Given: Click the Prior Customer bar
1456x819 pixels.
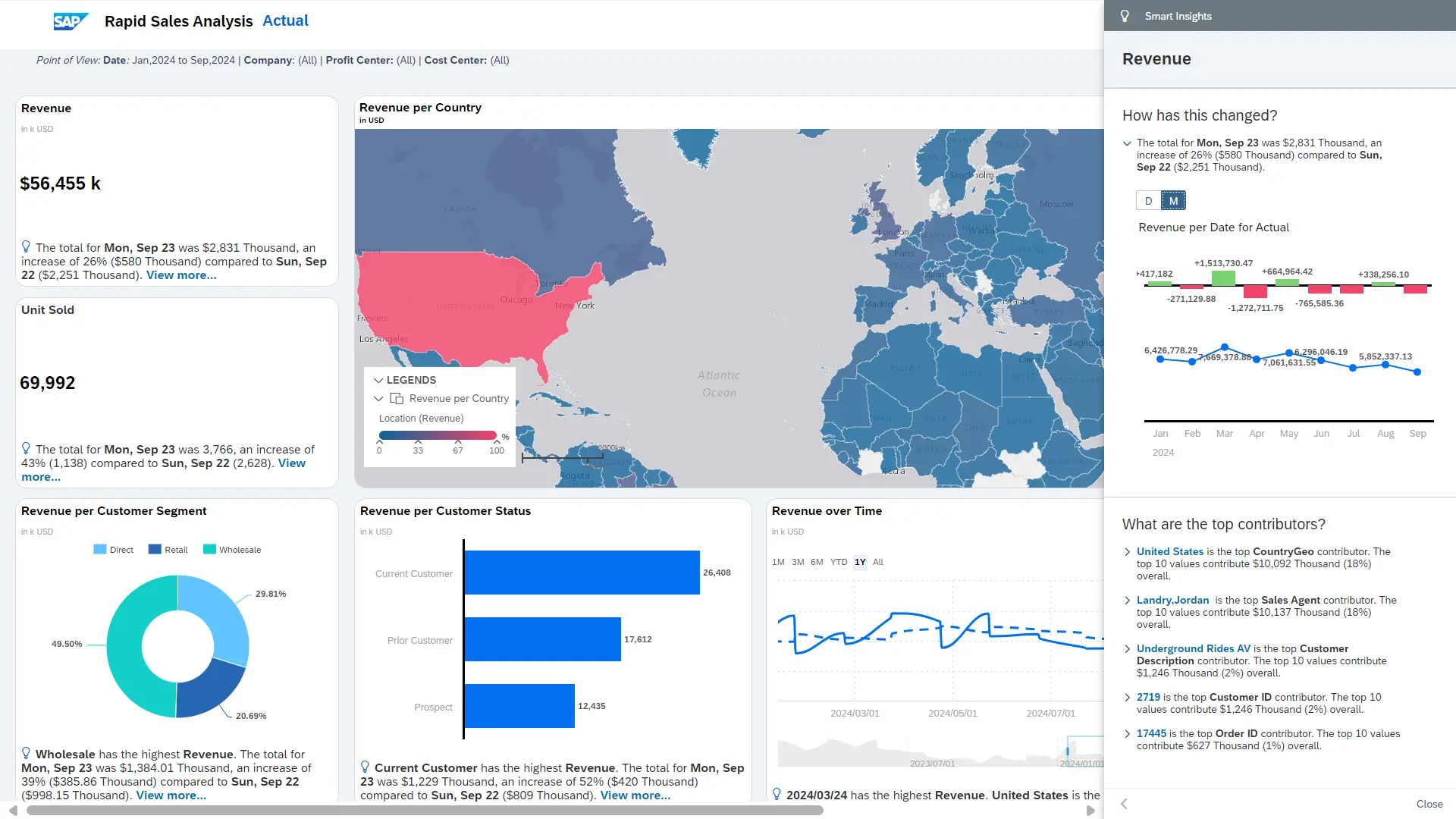Looking at the screenshot, I should click(542, 639).
